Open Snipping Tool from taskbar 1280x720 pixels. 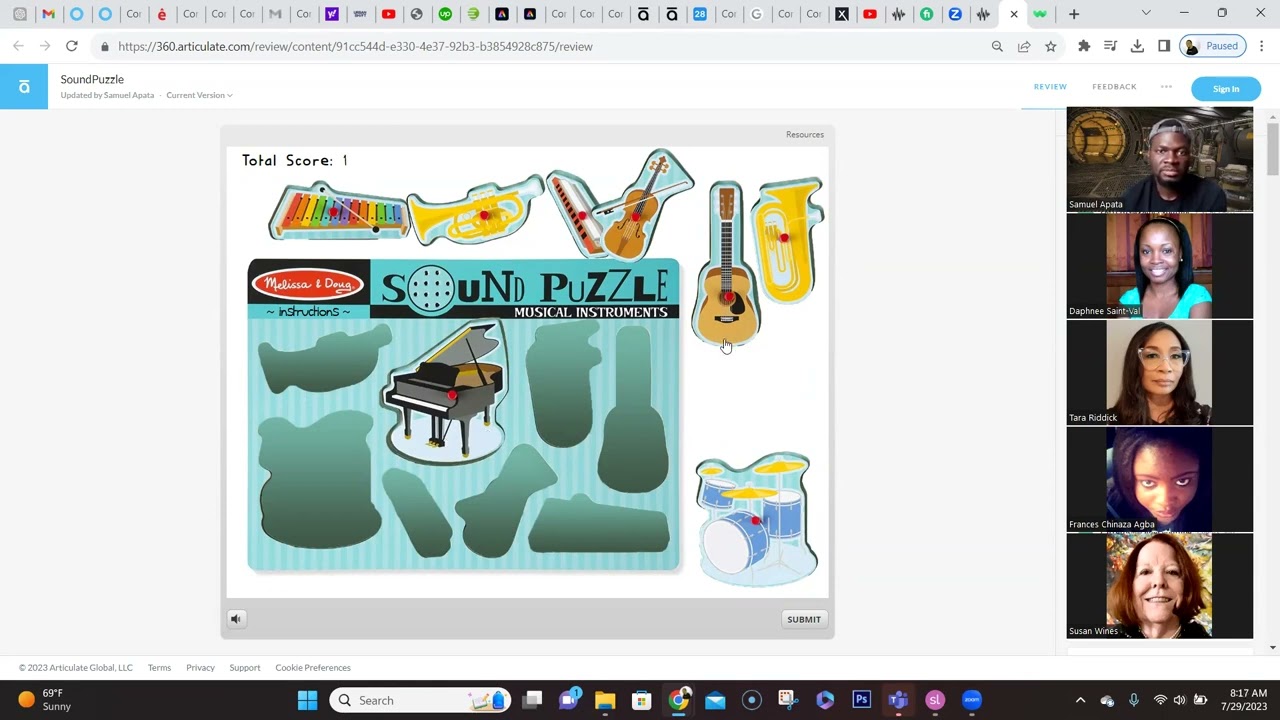(x=788, y=700)
